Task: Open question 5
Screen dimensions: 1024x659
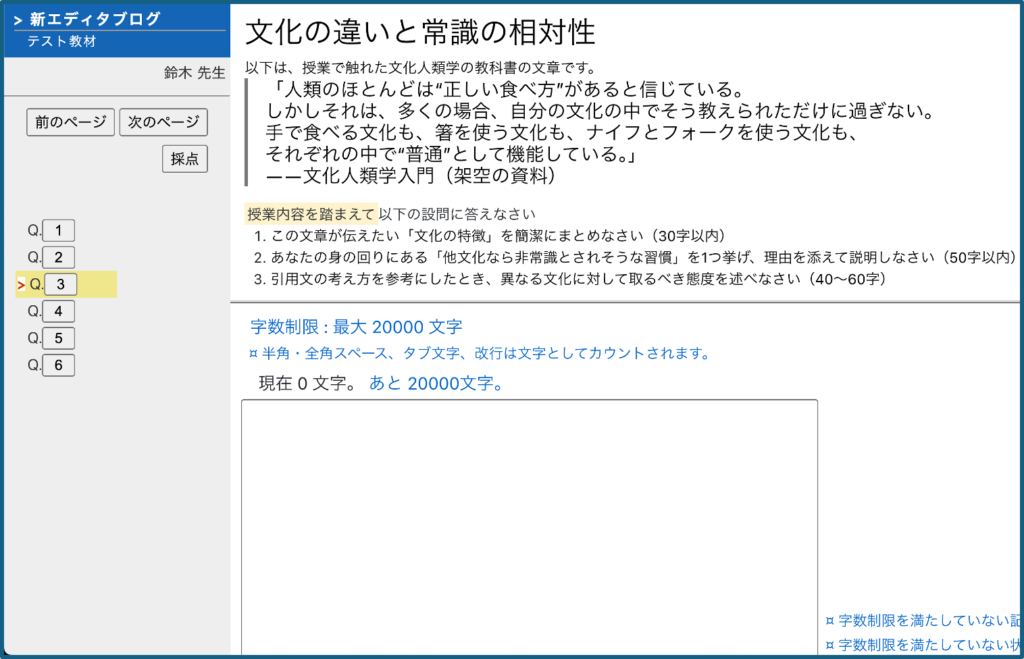Action: point(59,338)
